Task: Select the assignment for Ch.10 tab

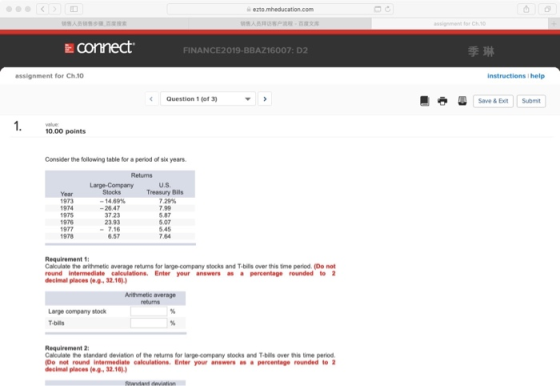Action: (x=460, y=24)
